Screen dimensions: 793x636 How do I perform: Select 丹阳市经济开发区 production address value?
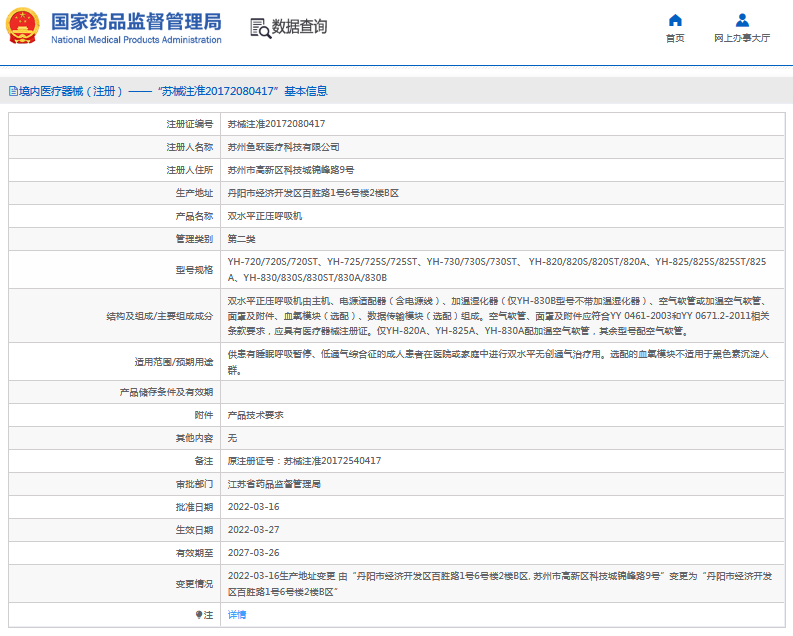coord(313,193)
